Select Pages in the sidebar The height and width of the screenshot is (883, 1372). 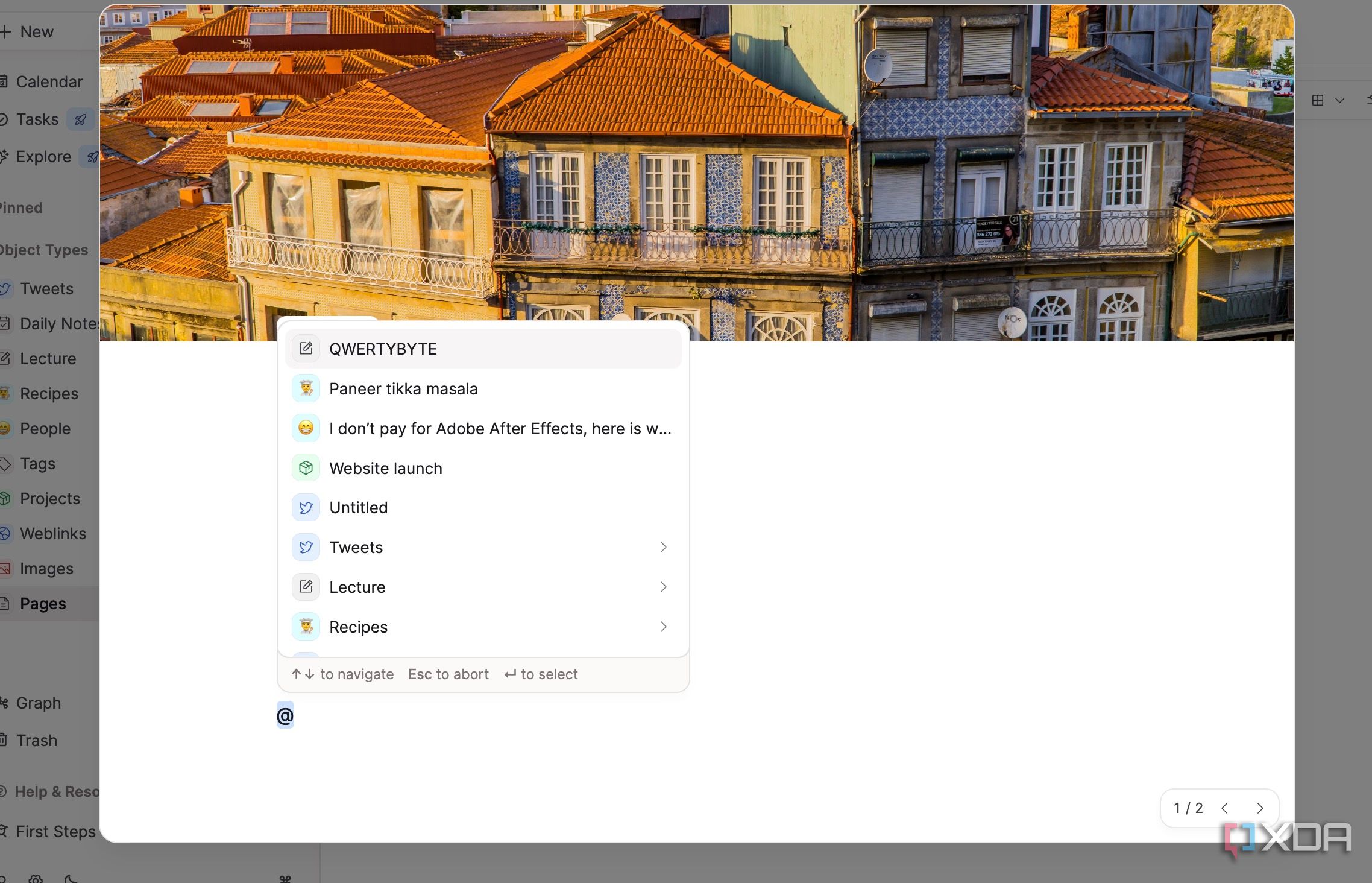48,604
